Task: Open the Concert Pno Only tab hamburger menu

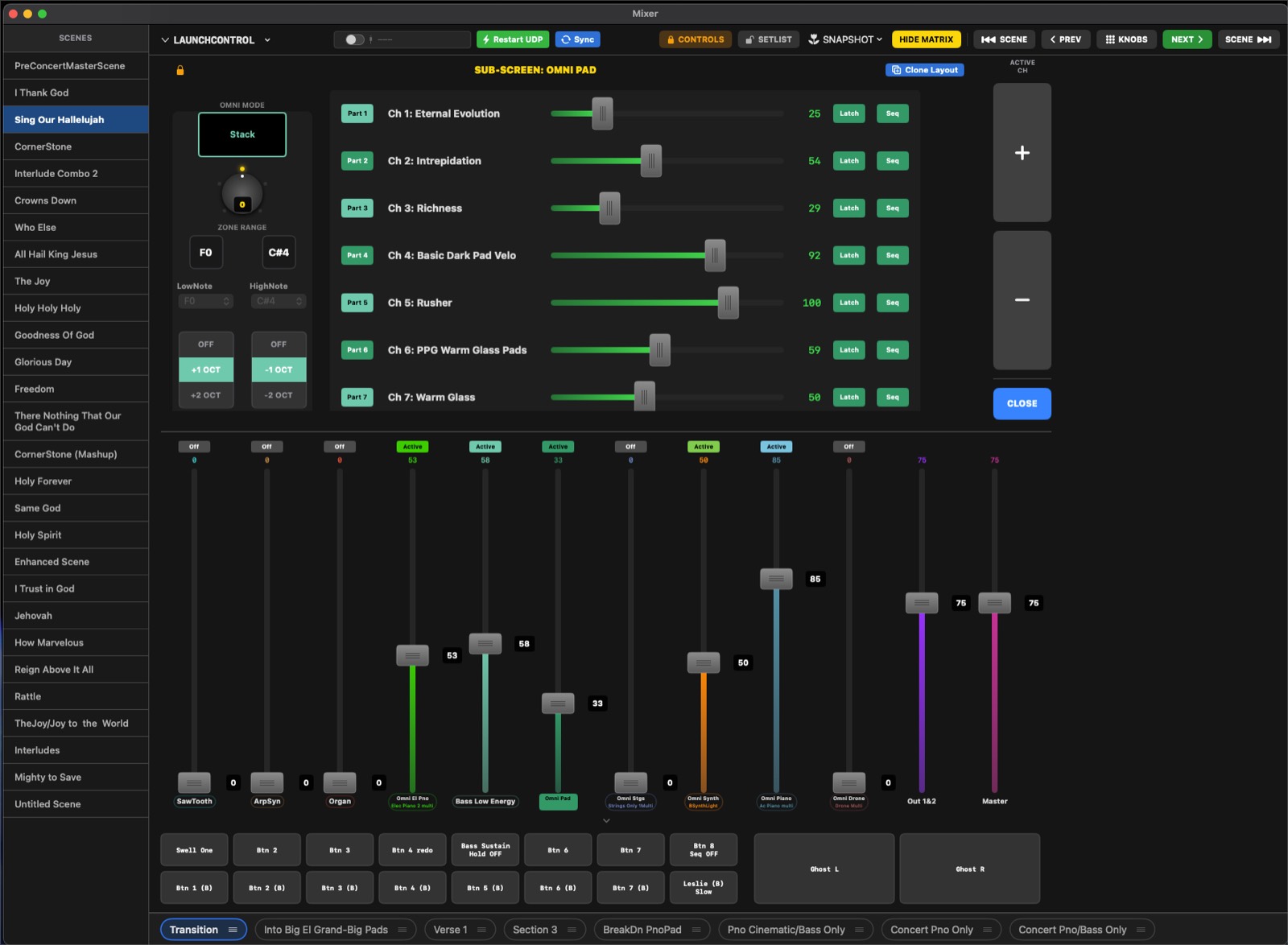Action: (987, 930)
